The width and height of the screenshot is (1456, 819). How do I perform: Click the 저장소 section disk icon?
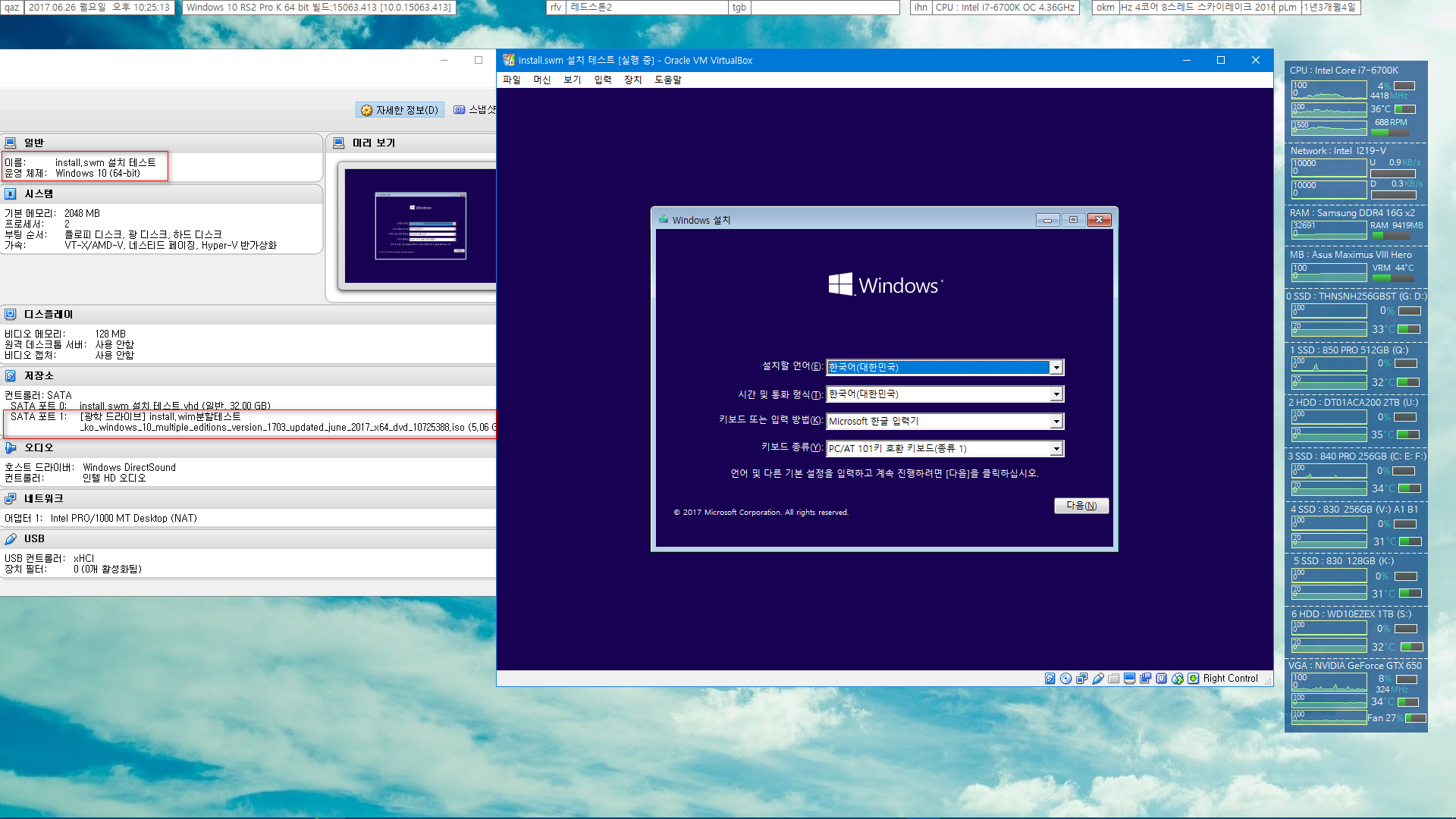(11, 375)
